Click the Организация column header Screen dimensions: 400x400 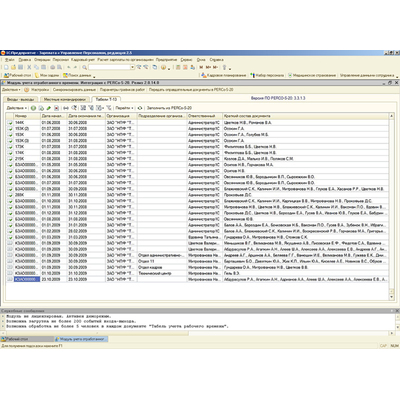[x=121, y=116]
